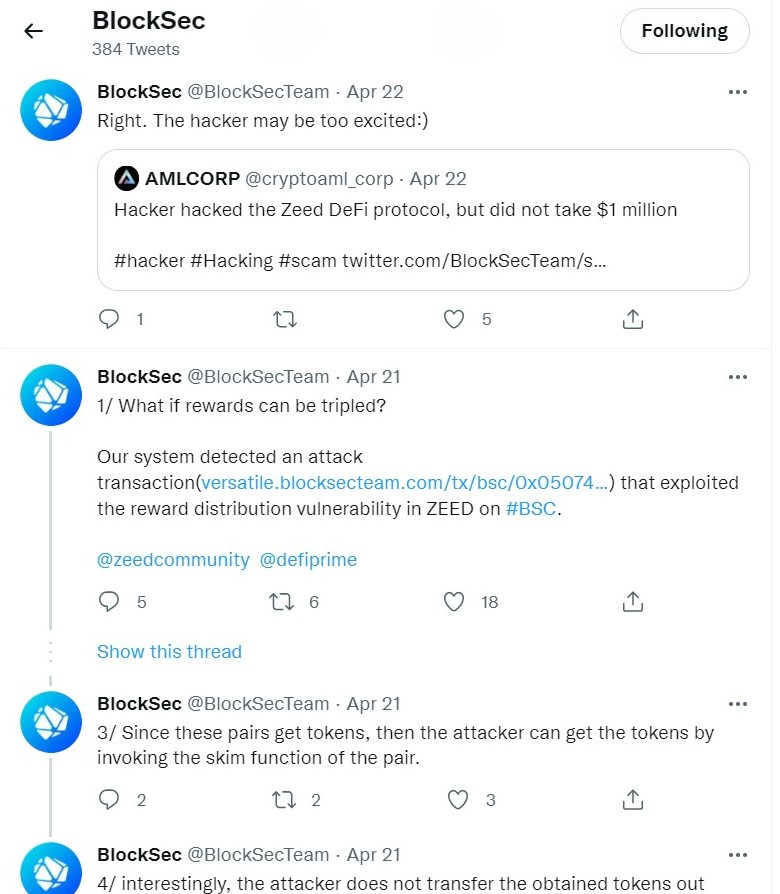Click BlockSec avatar on the Apr 22 tweet
780x894 pixels.
click(50, 109)
